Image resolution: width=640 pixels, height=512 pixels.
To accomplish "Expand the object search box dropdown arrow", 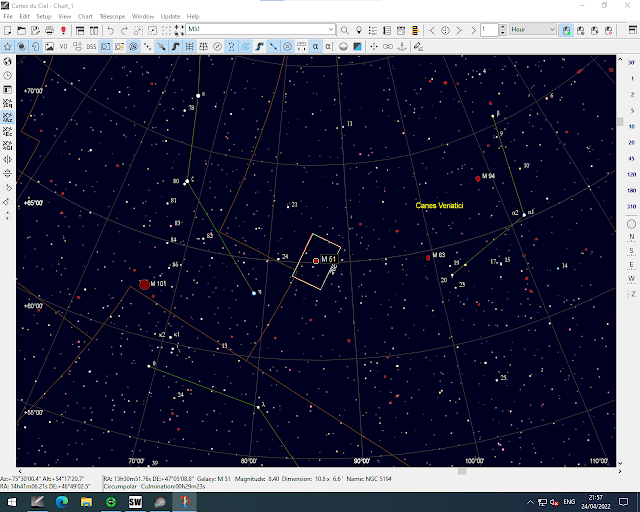I will [331, 29].
